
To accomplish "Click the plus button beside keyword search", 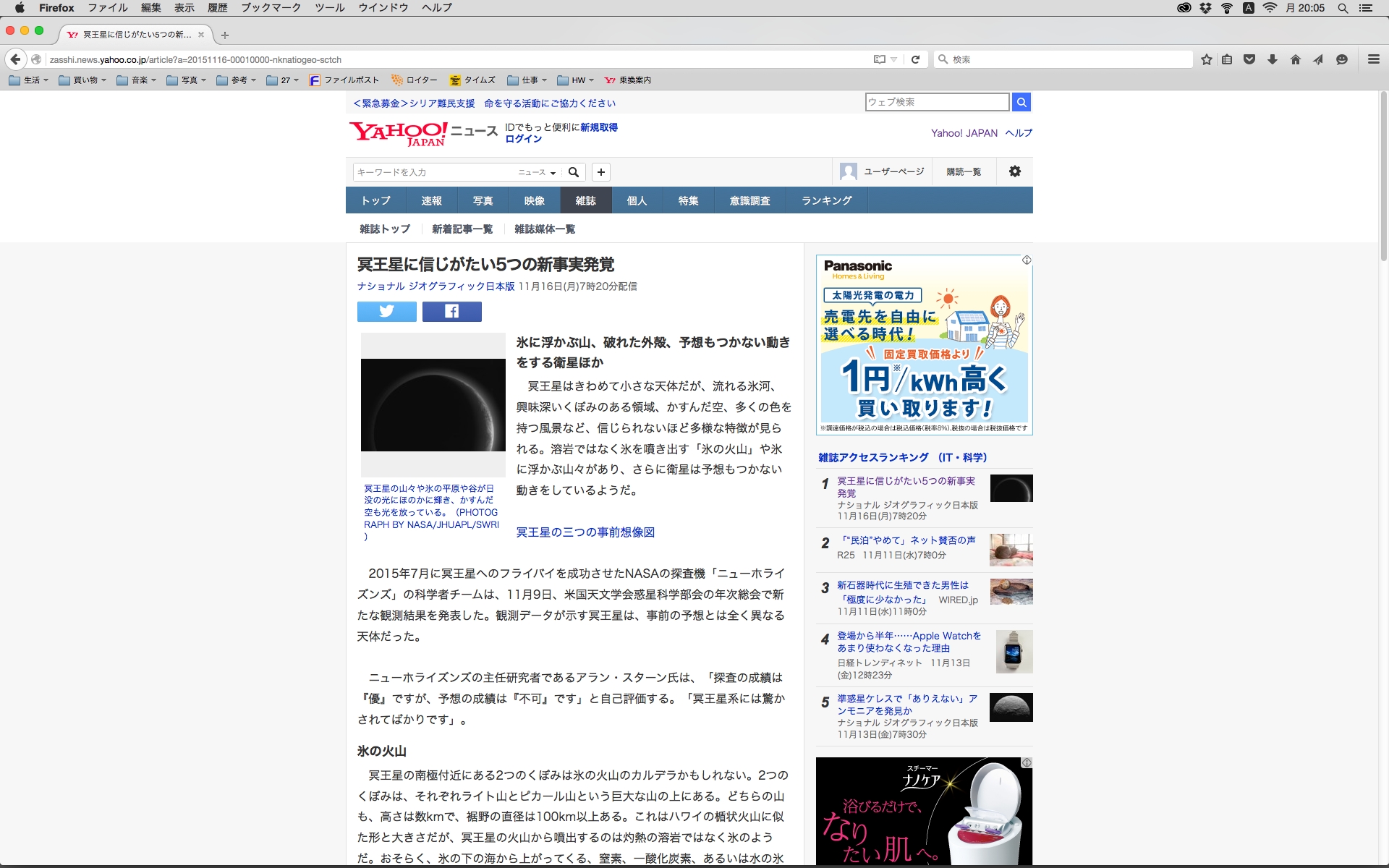I will (x=601, y=172).
